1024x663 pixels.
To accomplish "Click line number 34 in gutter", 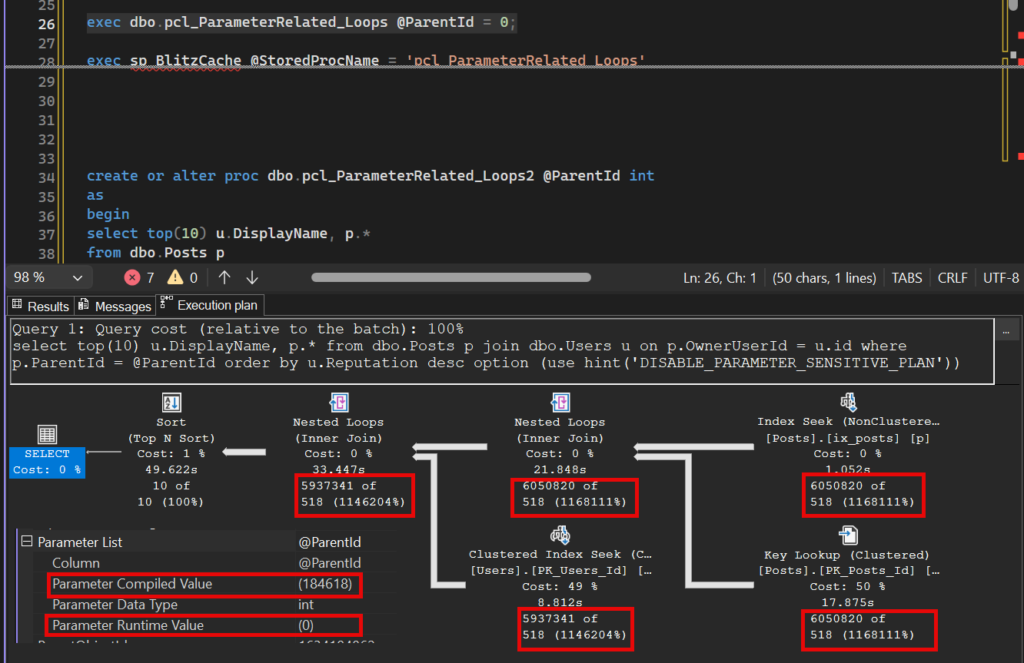I will point(46,177).
